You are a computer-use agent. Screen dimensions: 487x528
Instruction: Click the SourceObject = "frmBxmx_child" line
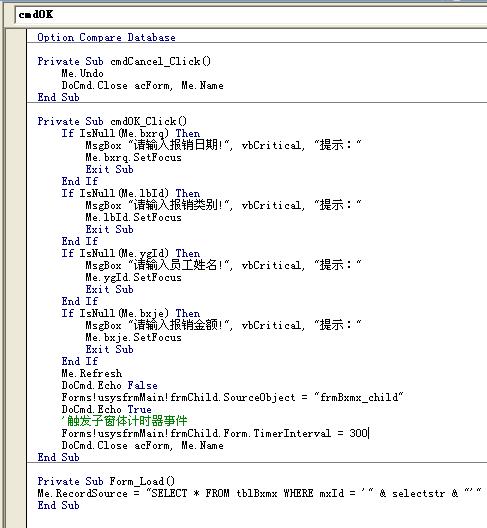coord(232,397)
